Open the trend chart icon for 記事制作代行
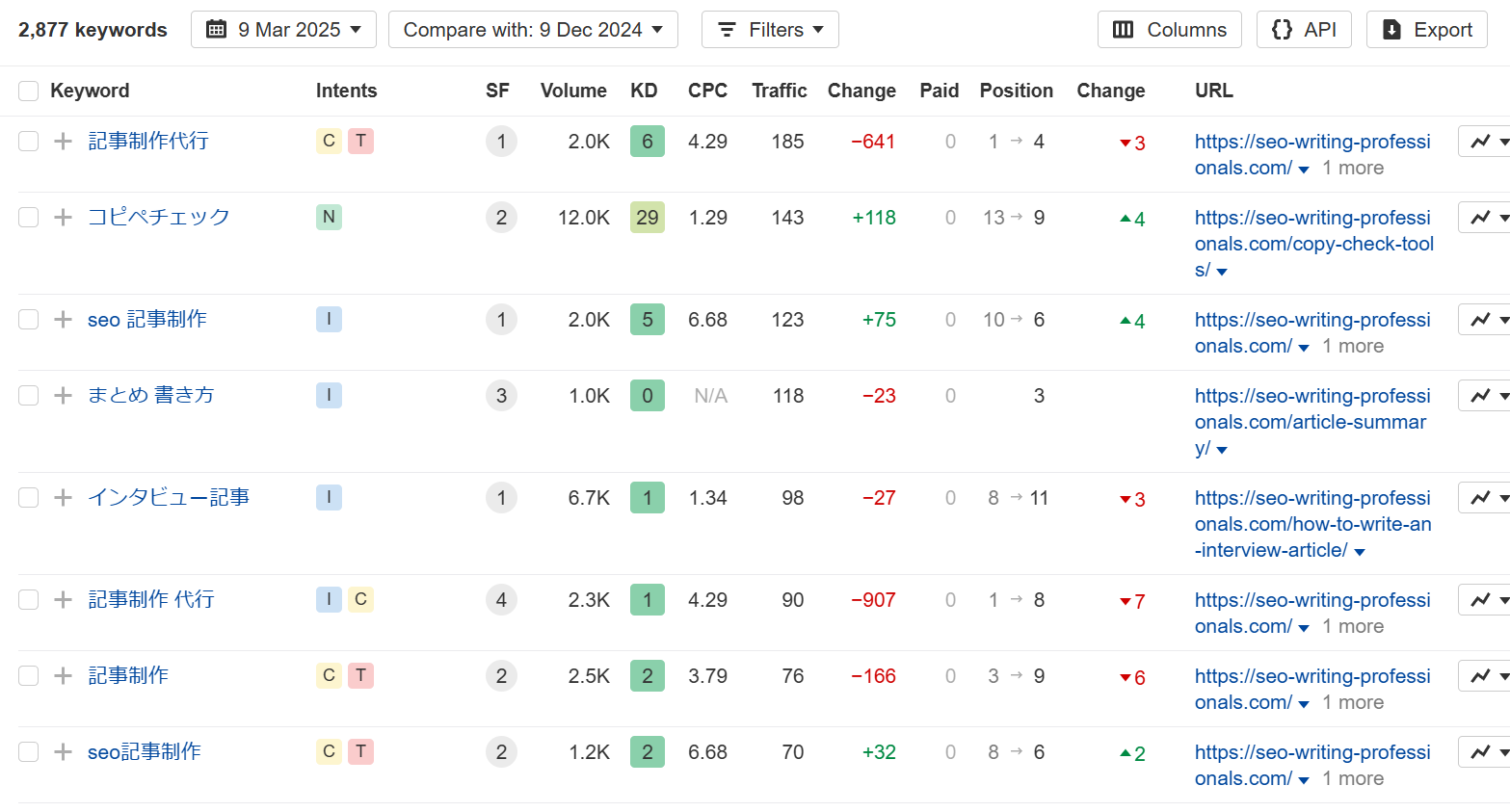The height and width of the screenshot is (812, 1510). click(x=1481, y=142)
